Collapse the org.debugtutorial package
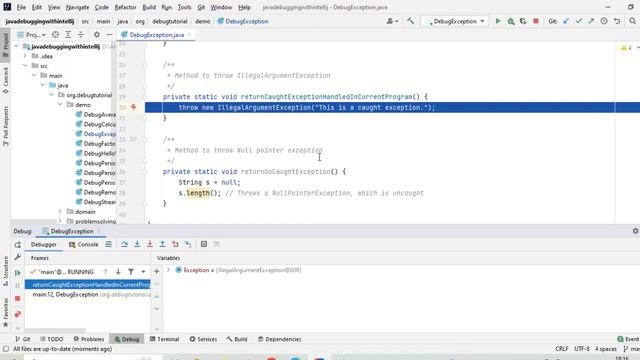640x360 pixels. coord(52,95)
